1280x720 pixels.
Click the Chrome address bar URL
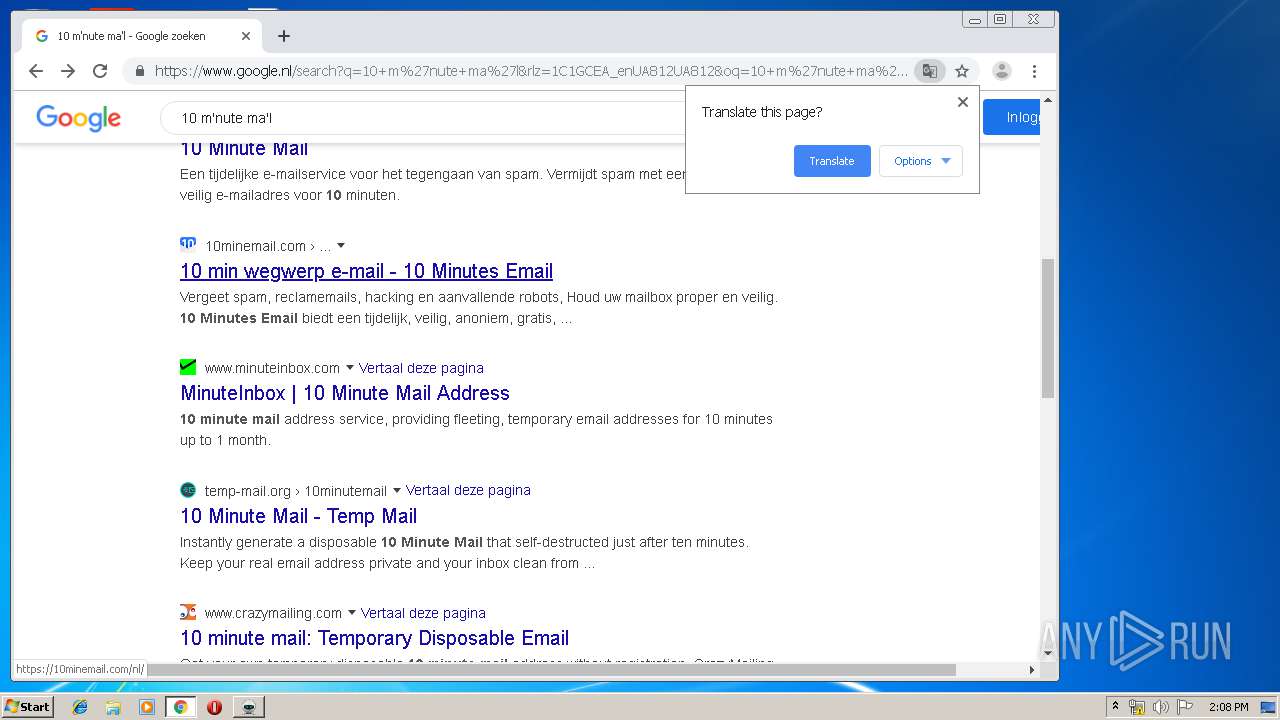[x=531, y=71]
